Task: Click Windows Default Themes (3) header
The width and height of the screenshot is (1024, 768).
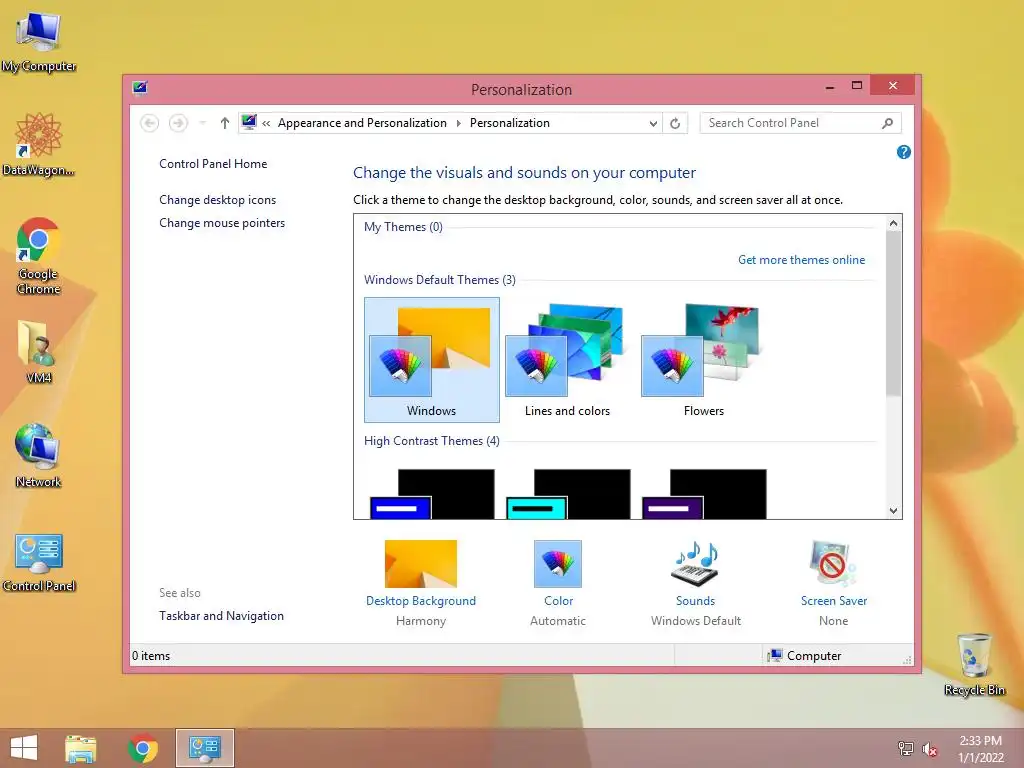Action: coord(440,280)
